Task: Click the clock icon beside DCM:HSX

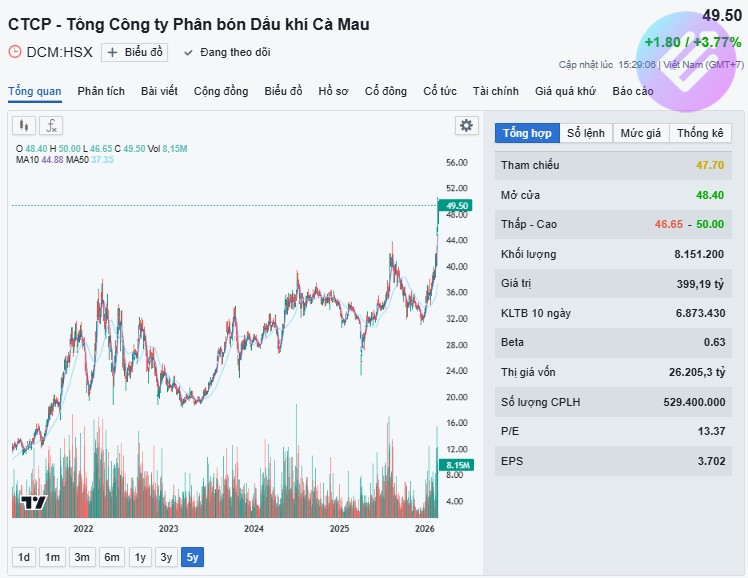Action: coord(15,52)
